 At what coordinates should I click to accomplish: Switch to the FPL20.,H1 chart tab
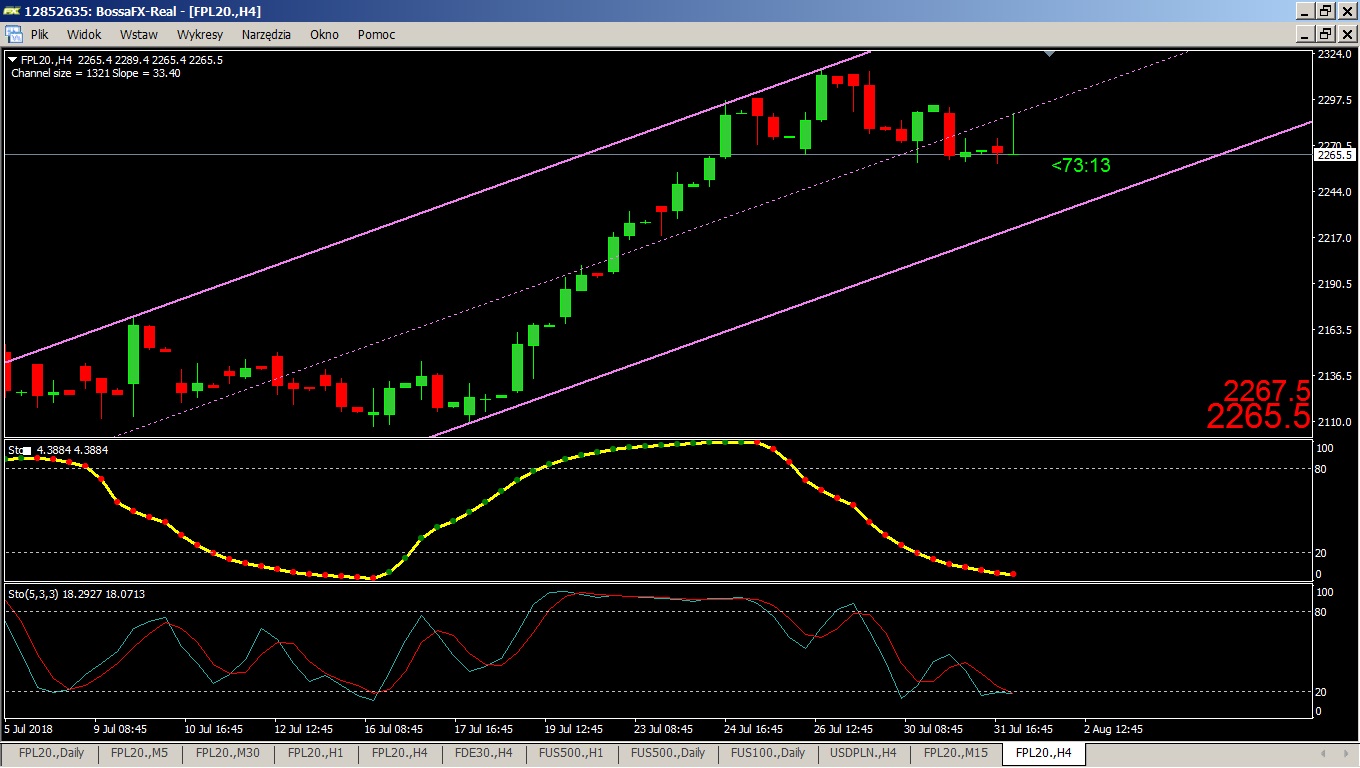(315, 753)
